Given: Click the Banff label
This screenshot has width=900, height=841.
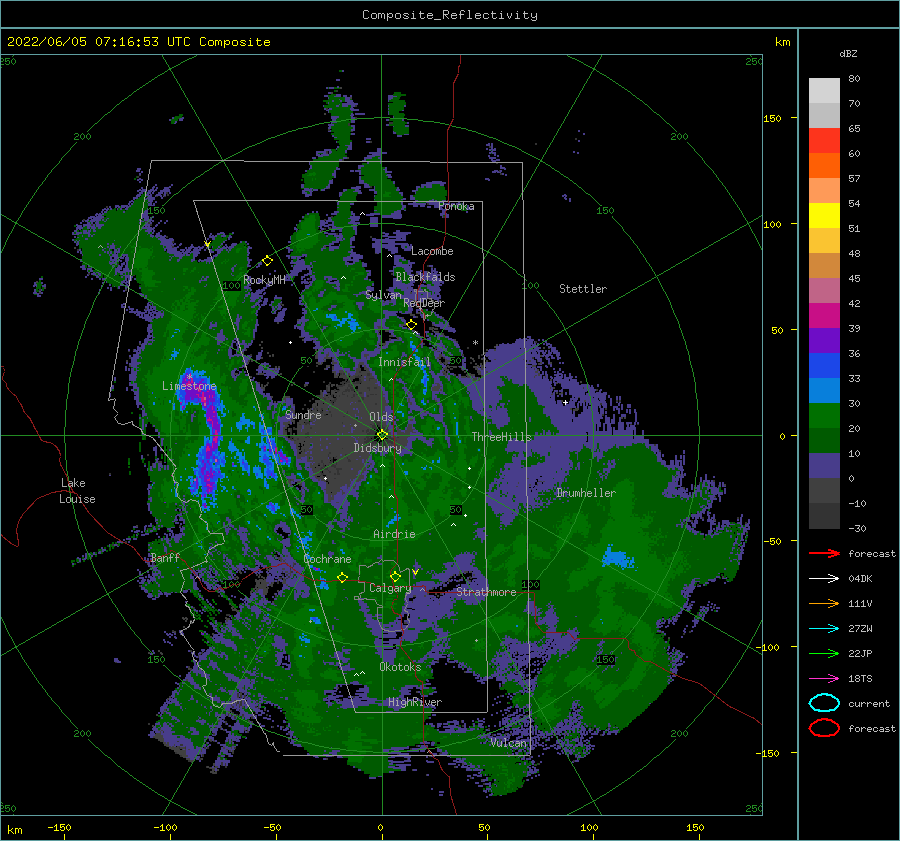Looking at the screenshot, I should (165, 557).
